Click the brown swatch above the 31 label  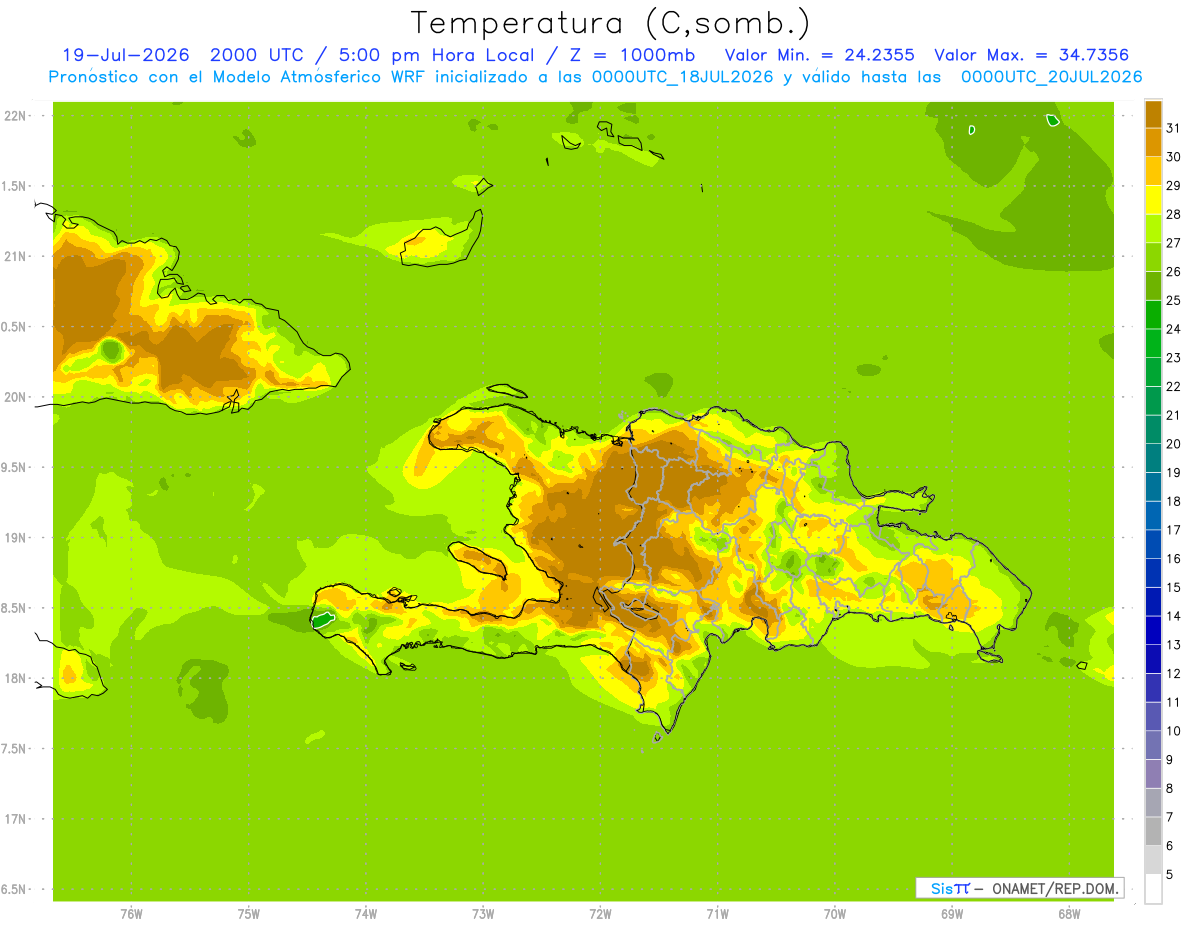point(1153,114)
